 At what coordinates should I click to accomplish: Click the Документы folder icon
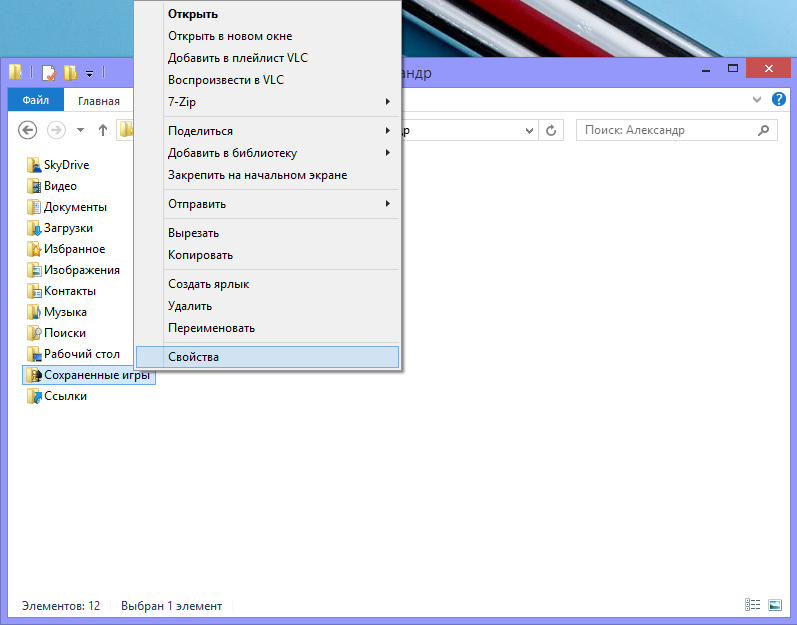[34, 207]
